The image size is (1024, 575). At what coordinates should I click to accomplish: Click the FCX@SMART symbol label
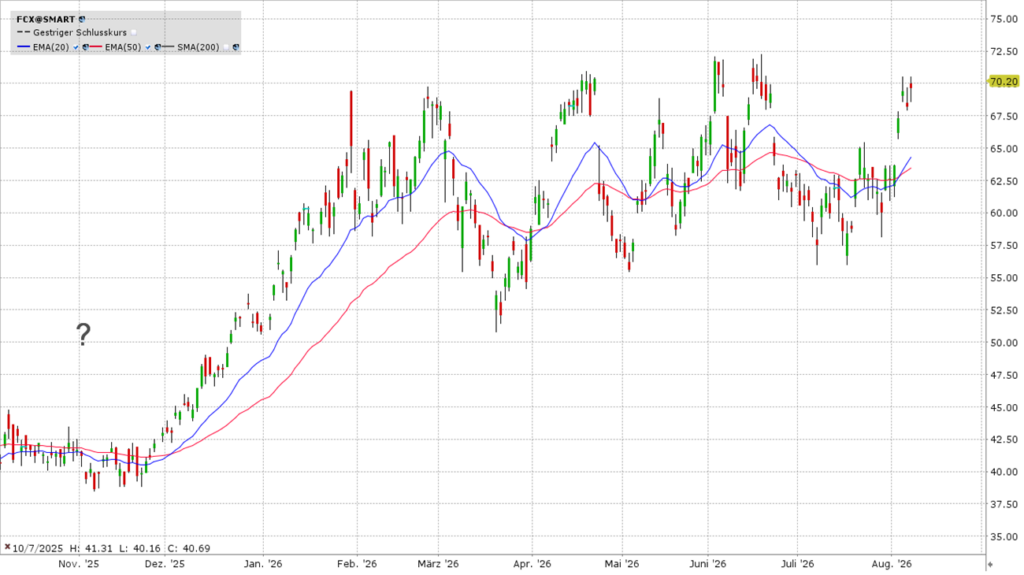[x=46, y=20]
